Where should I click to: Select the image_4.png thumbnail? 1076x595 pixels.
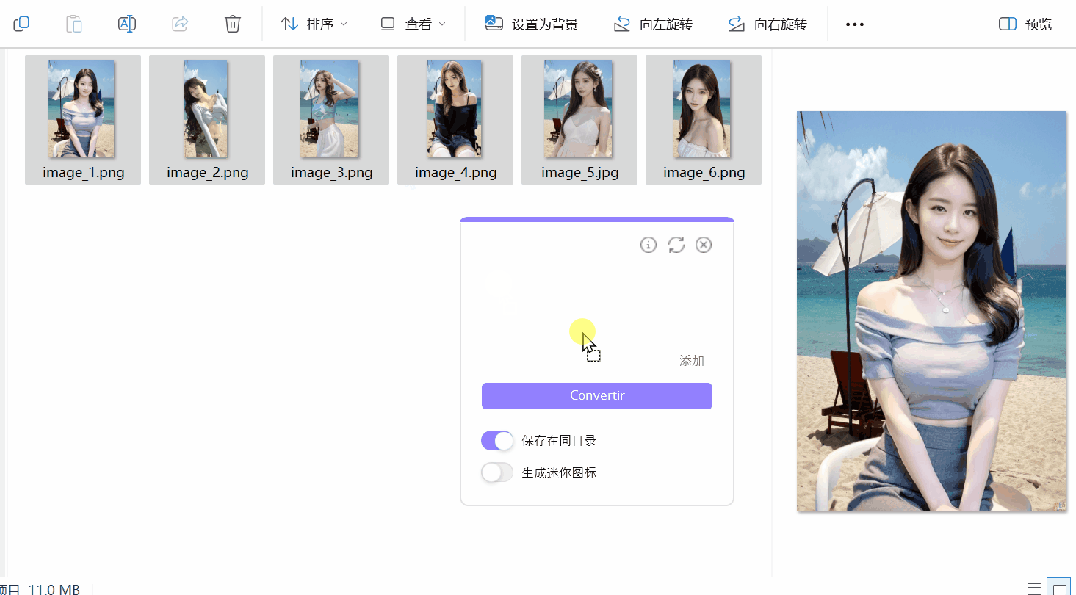click(455, 120)
